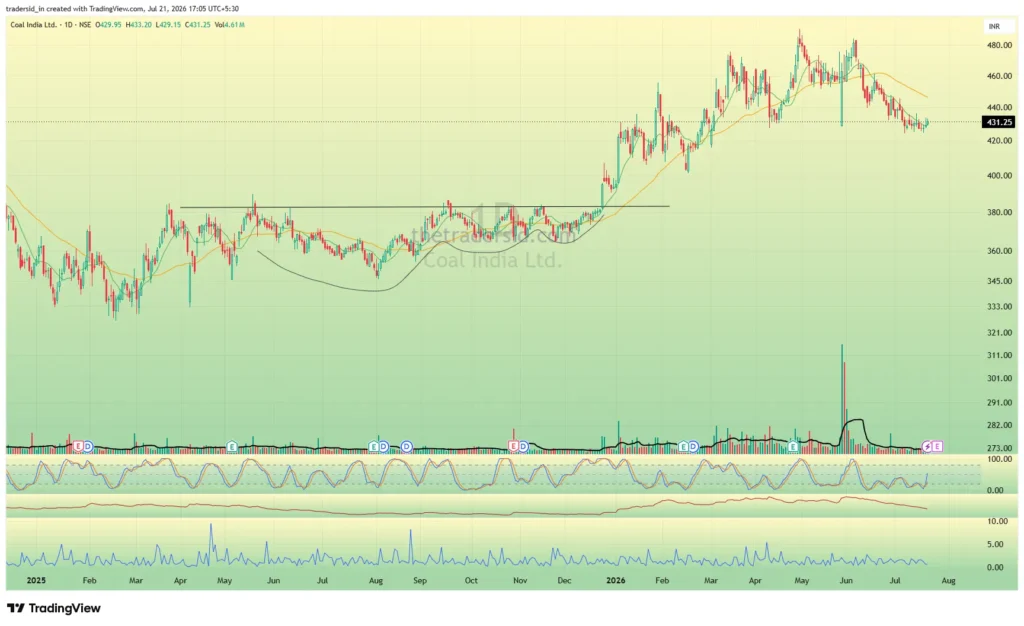
Task: Click the lone dividend D marker before September 2025
Action: coord(406,446)
